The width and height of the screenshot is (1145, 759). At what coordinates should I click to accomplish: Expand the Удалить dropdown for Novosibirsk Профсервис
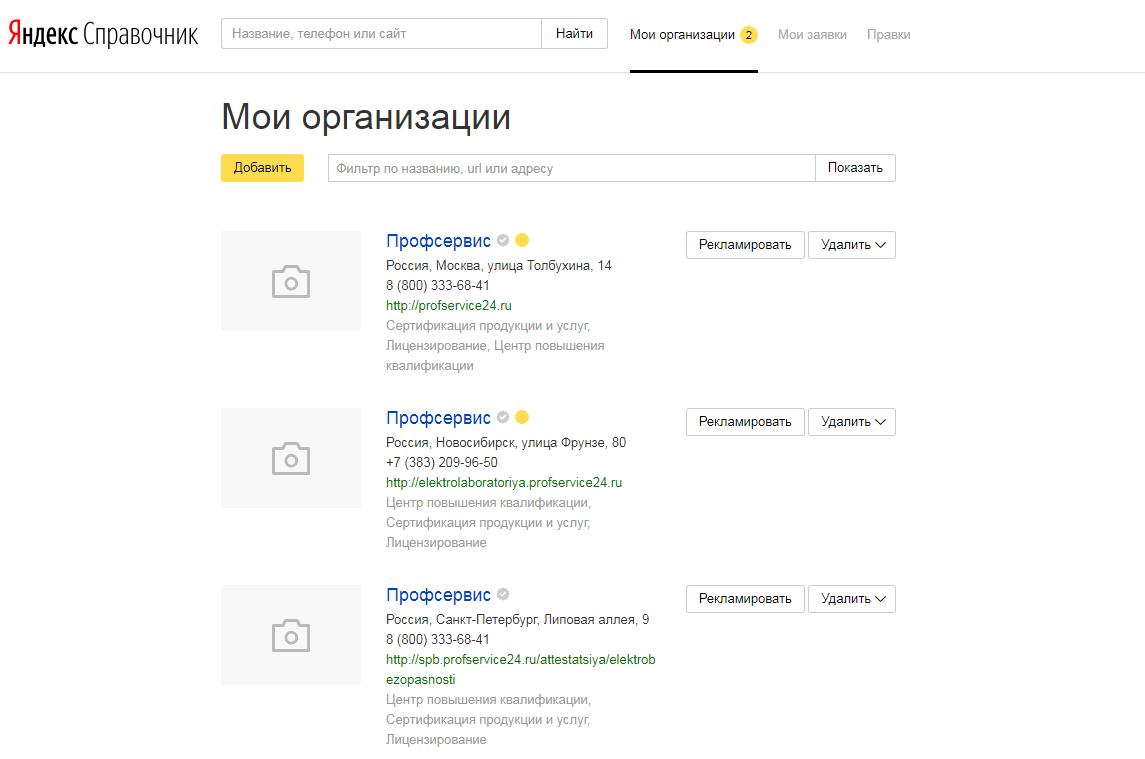point(851,422)
